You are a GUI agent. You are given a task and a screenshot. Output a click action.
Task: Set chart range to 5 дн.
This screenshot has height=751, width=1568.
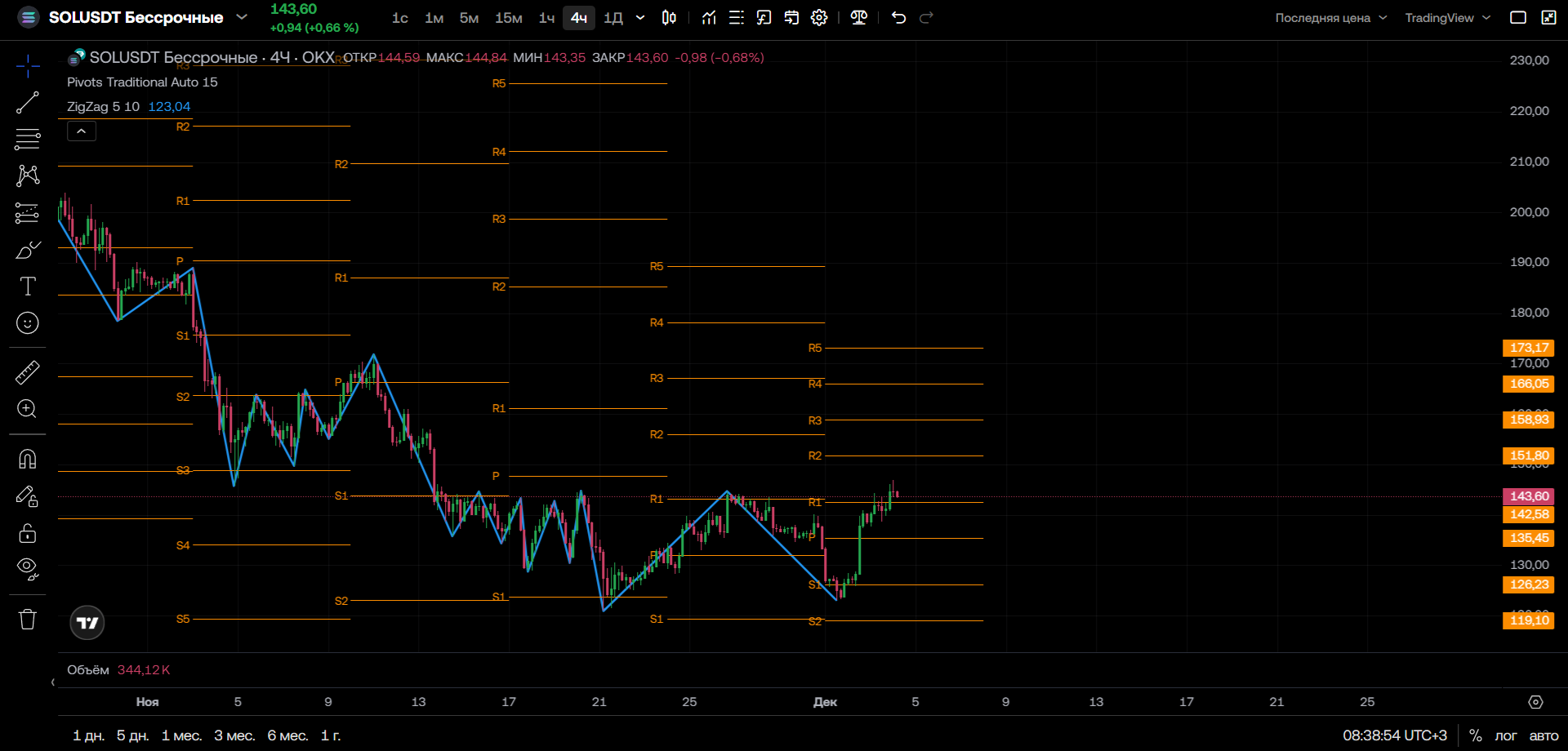point(133,735)
